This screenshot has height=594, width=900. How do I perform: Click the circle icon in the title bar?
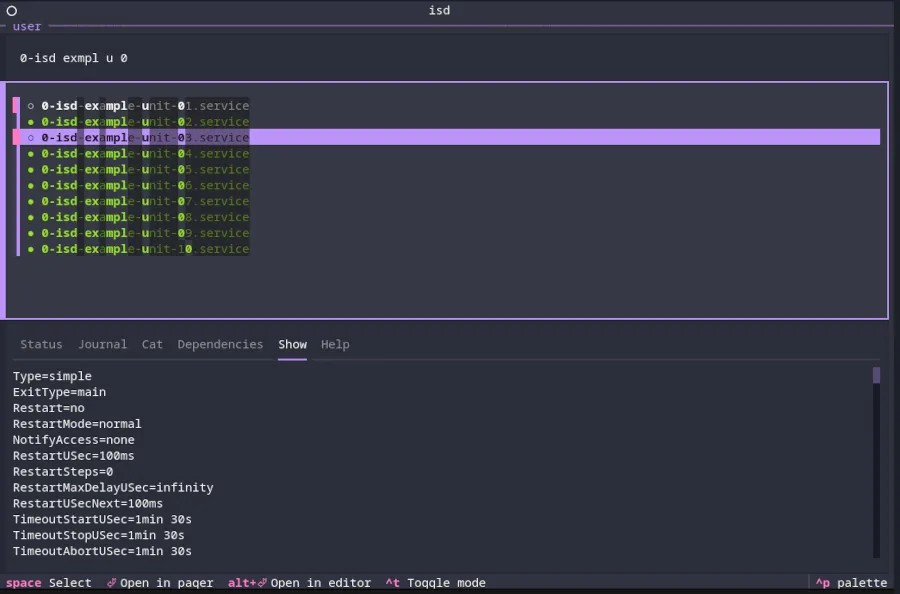(12, 10)
